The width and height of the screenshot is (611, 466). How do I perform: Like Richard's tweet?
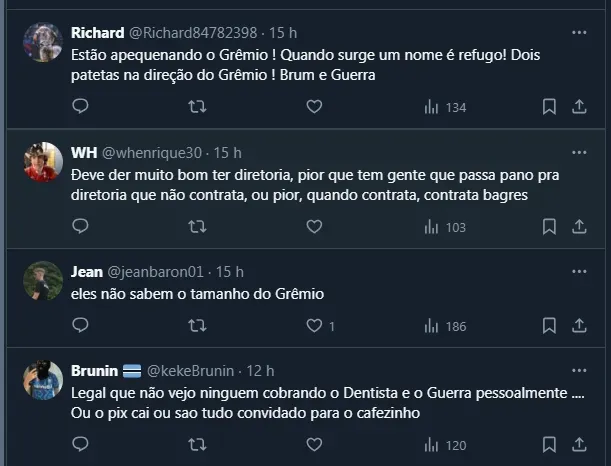pyautogui.click(x=314, y=106)
